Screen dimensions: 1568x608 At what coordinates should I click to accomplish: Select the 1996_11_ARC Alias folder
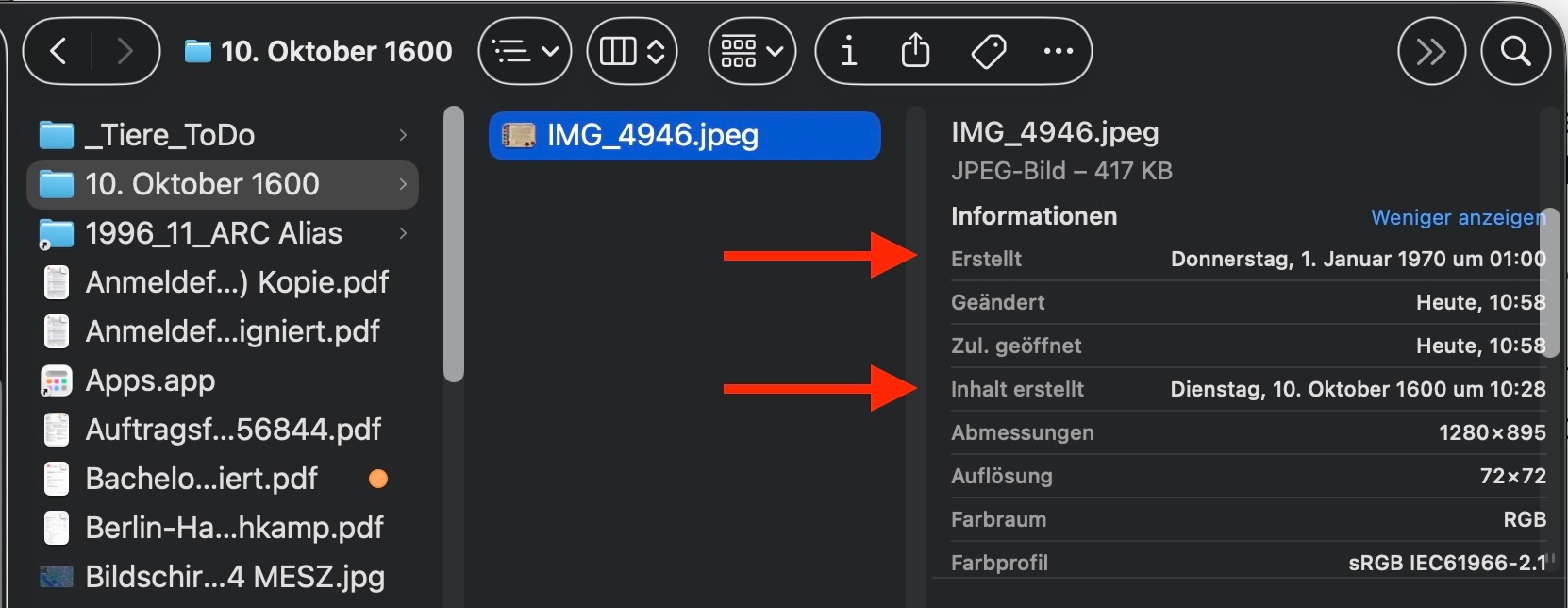point(223,233)
